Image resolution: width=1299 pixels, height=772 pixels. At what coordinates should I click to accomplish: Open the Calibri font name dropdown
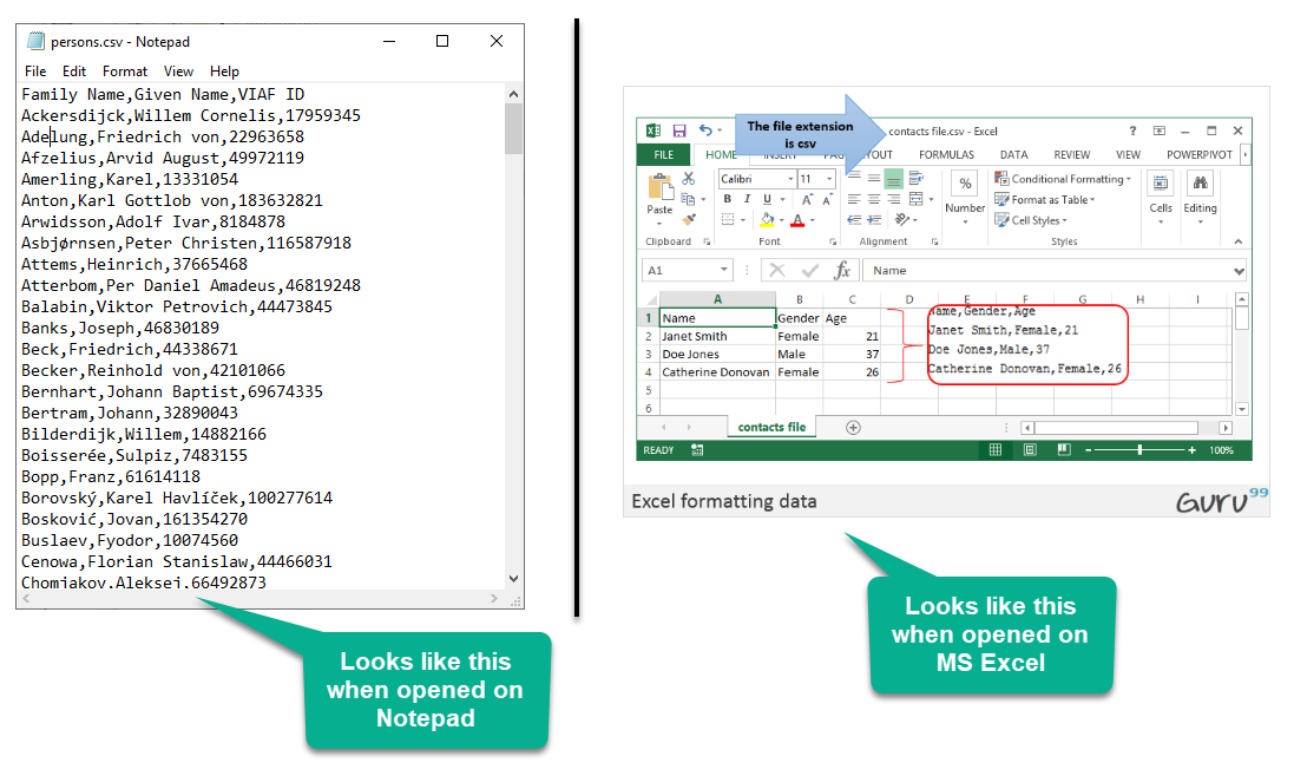click(790, 179)
